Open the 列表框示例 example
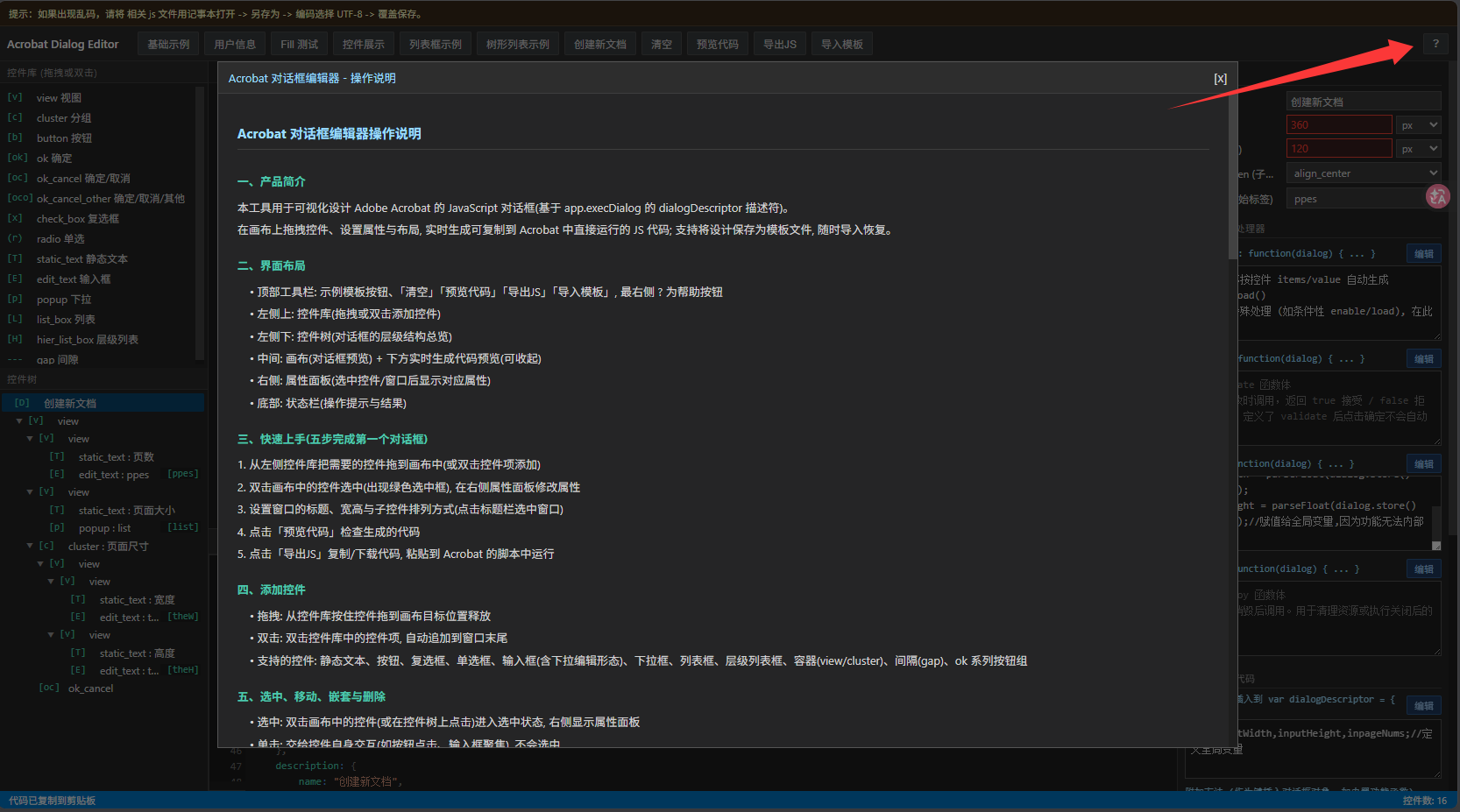1460x812 pixels. (x=436, y=44)
